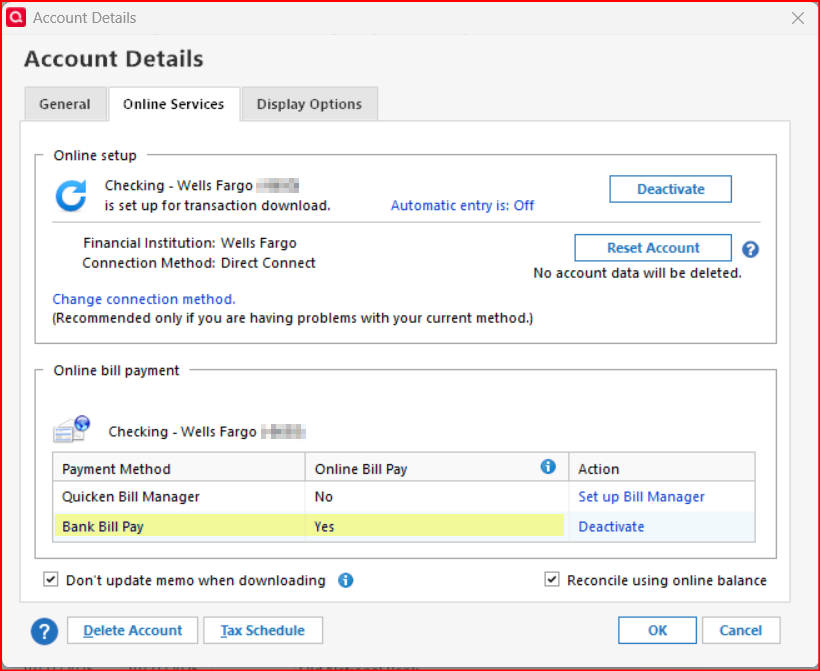Click the Reset Account button
Viewport: 820px width, 671px height.
pos(653,247)
